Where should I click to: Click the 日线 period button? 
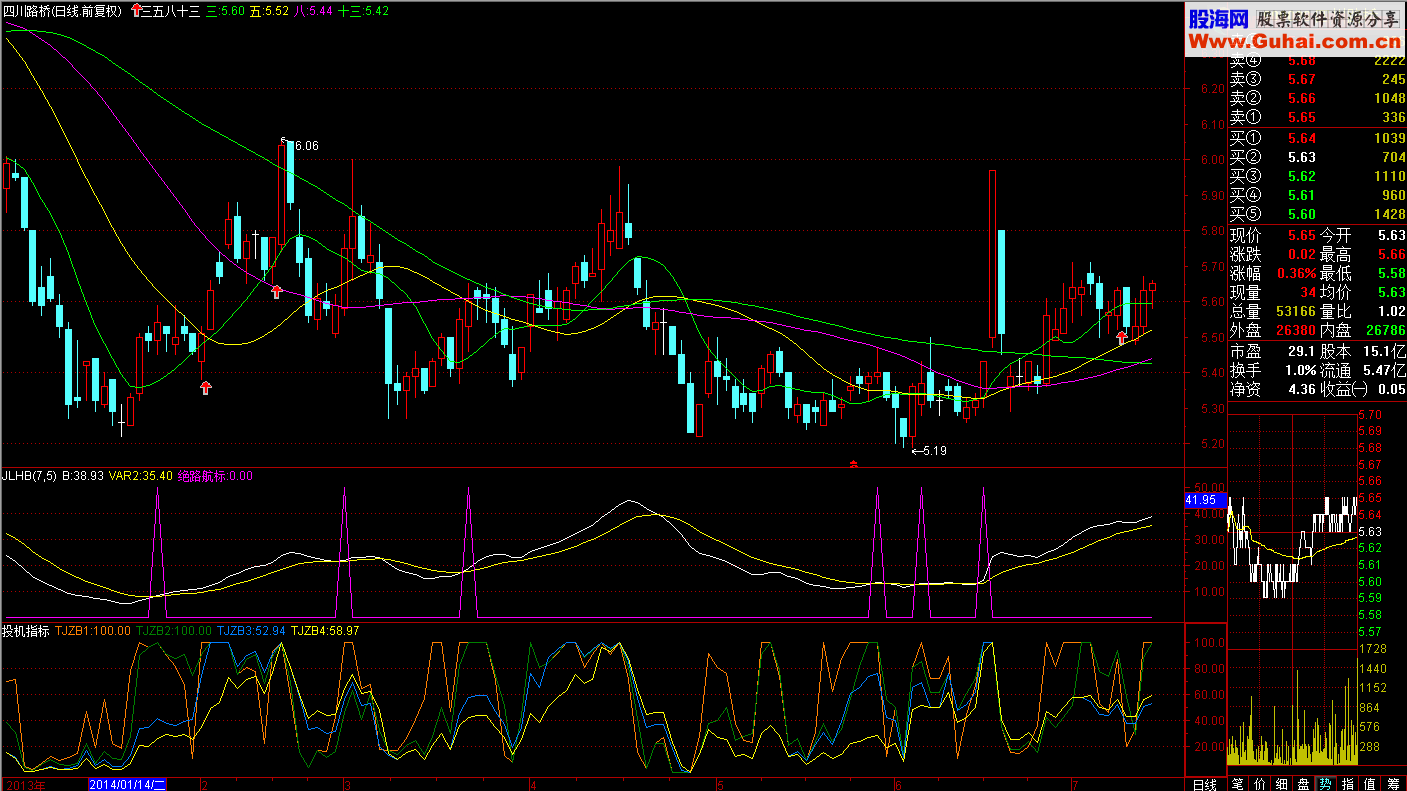(1205, 783)
